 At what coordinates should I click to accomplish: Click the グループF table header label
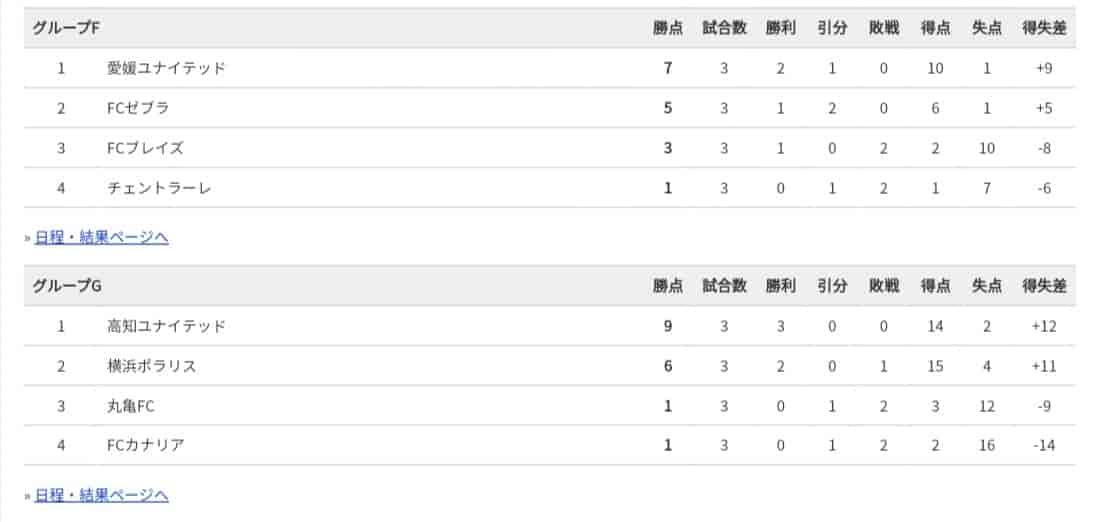(x=66, y=28)
